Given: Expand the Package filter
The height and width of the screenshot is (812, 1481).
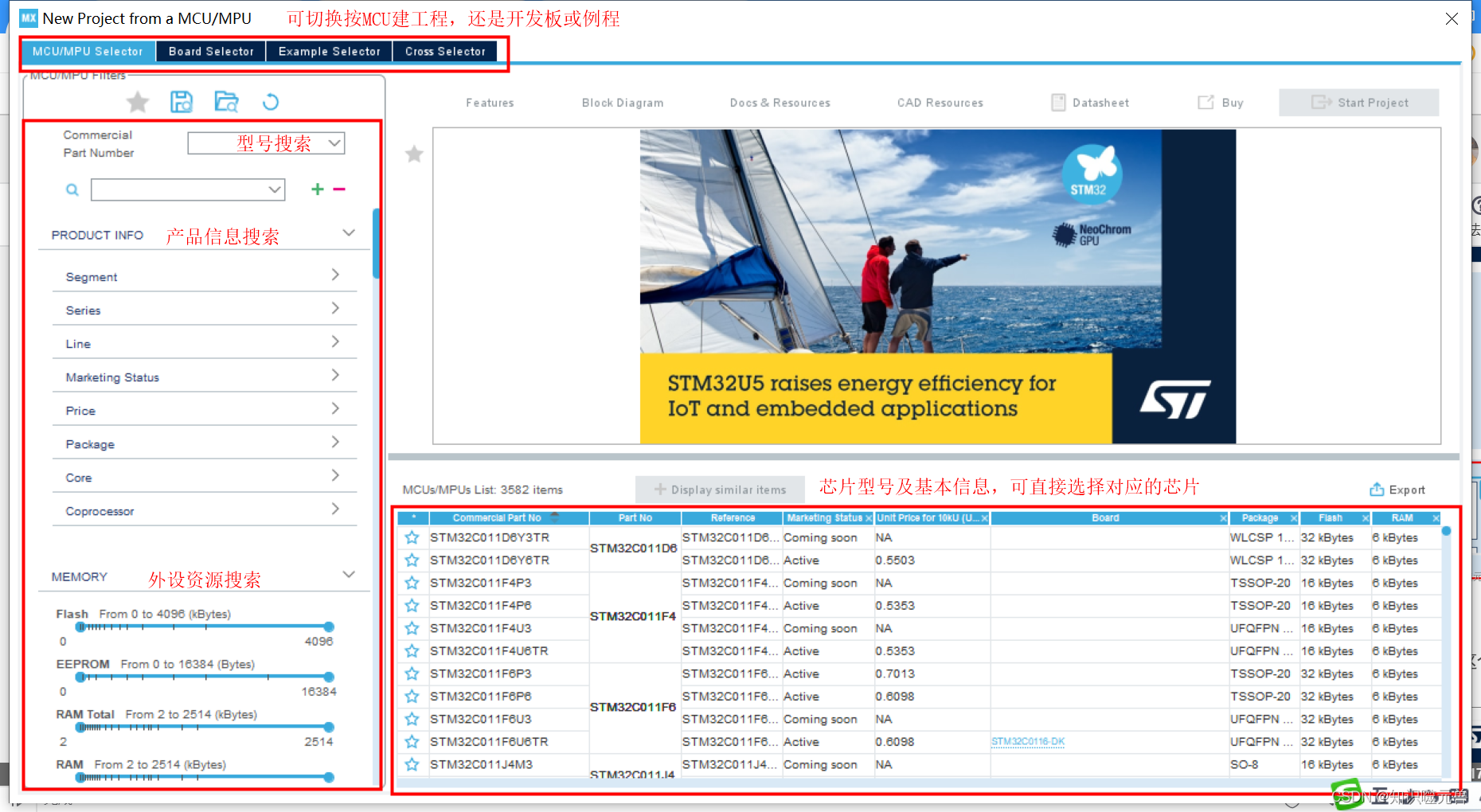Looking at the screenshot, I should [335, 442].
